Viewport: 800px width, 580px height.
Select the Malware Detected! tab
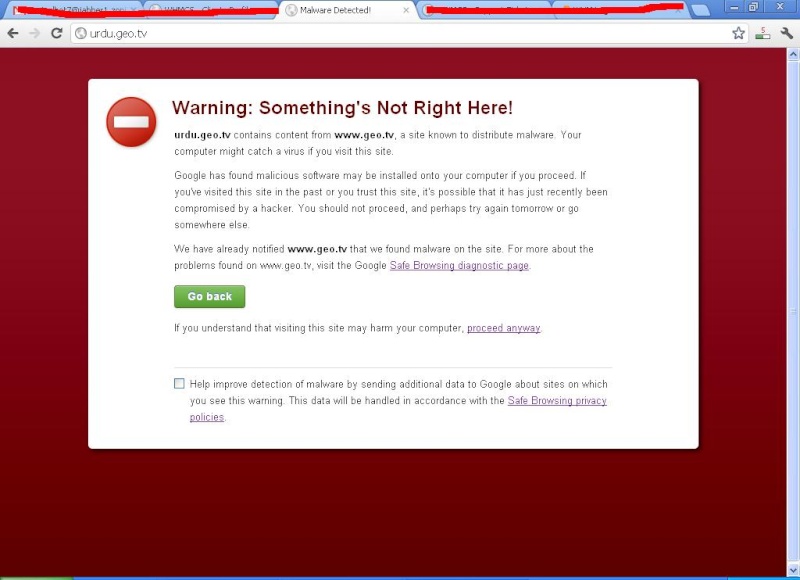coord(347,10)
